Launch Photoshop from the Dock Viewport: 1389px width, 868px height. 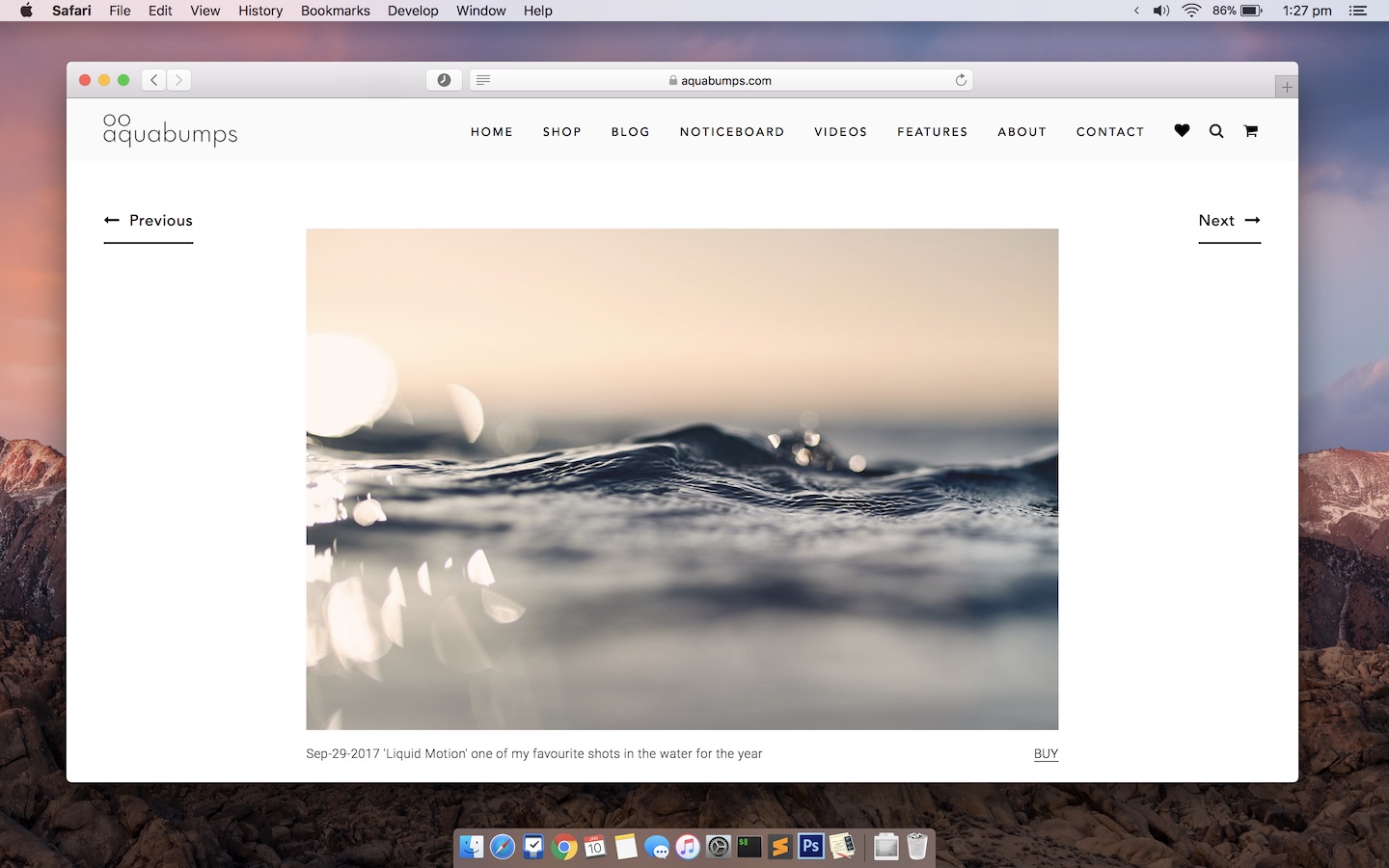[810, 846]
